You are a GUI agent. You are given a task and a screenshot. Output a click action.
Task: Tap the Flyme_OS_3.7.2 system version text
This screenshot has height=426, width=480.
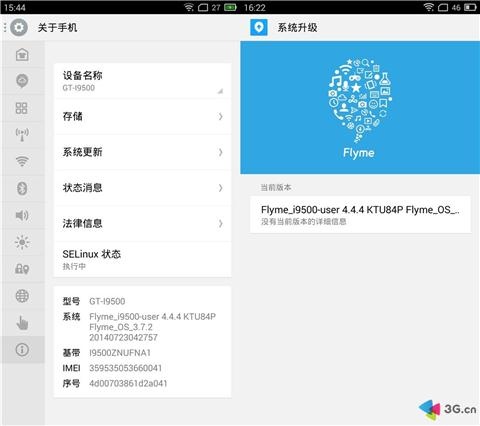point(121,327)
